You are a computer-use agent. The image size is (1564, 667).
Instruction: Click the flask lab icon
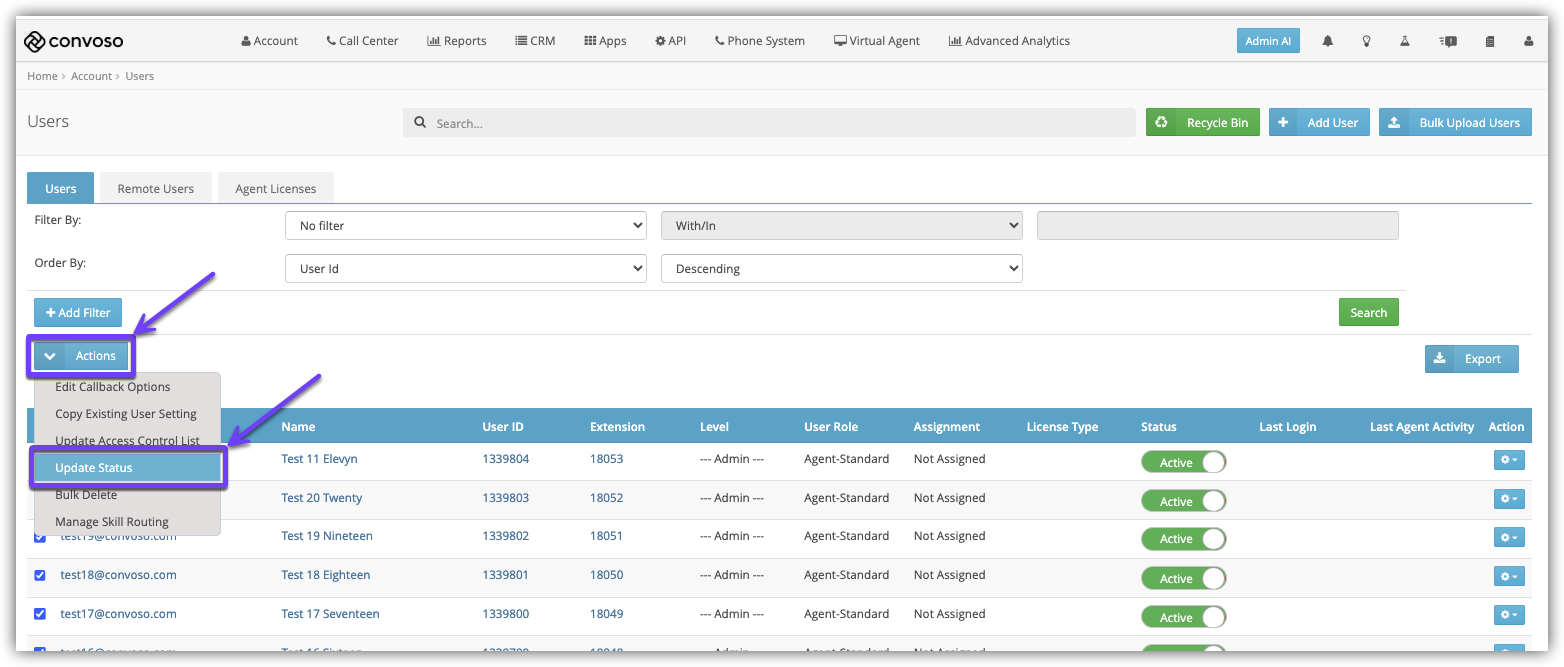coord(1405,41)
